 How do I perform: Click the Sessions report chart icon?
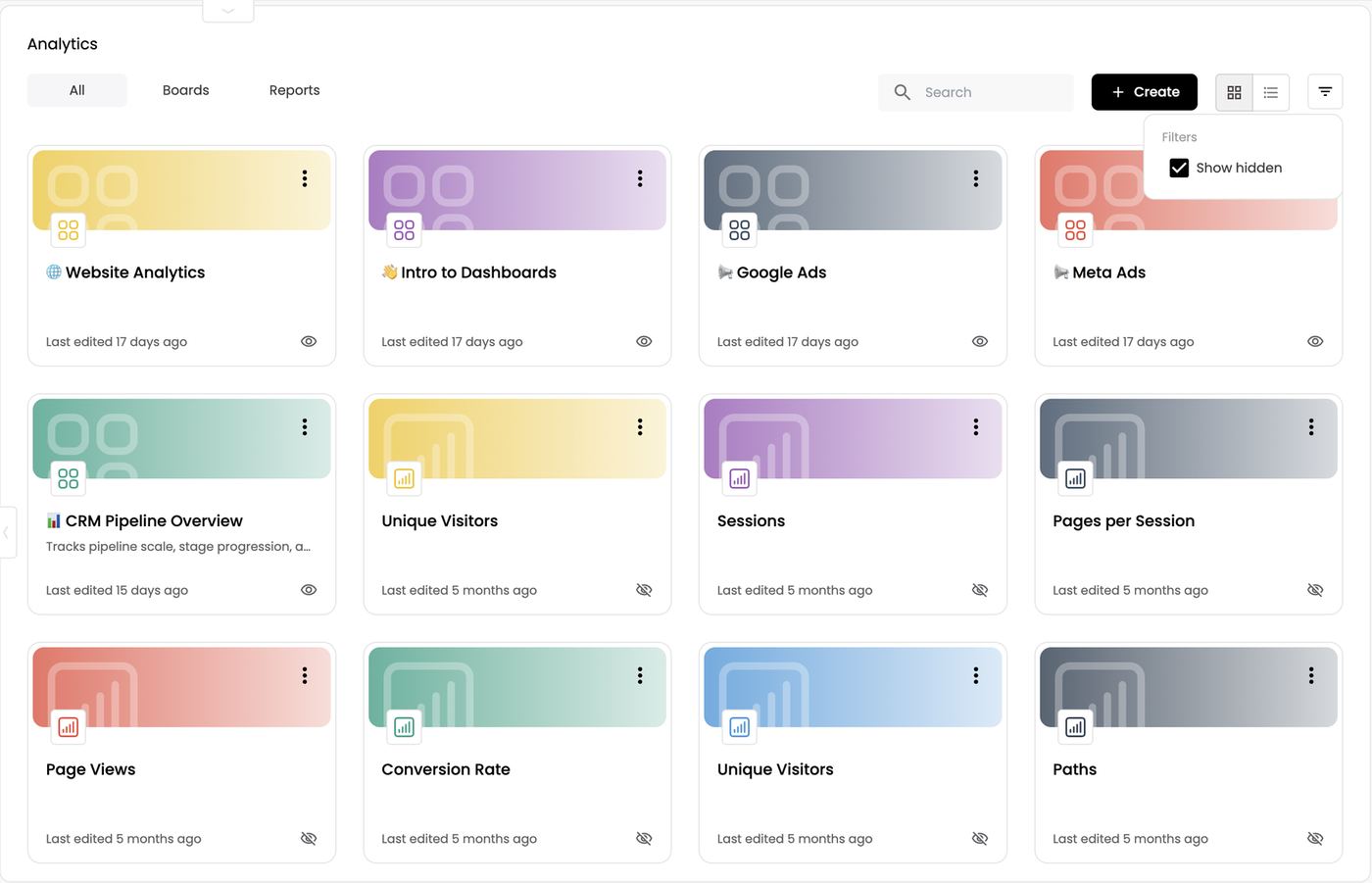point(739,478)
